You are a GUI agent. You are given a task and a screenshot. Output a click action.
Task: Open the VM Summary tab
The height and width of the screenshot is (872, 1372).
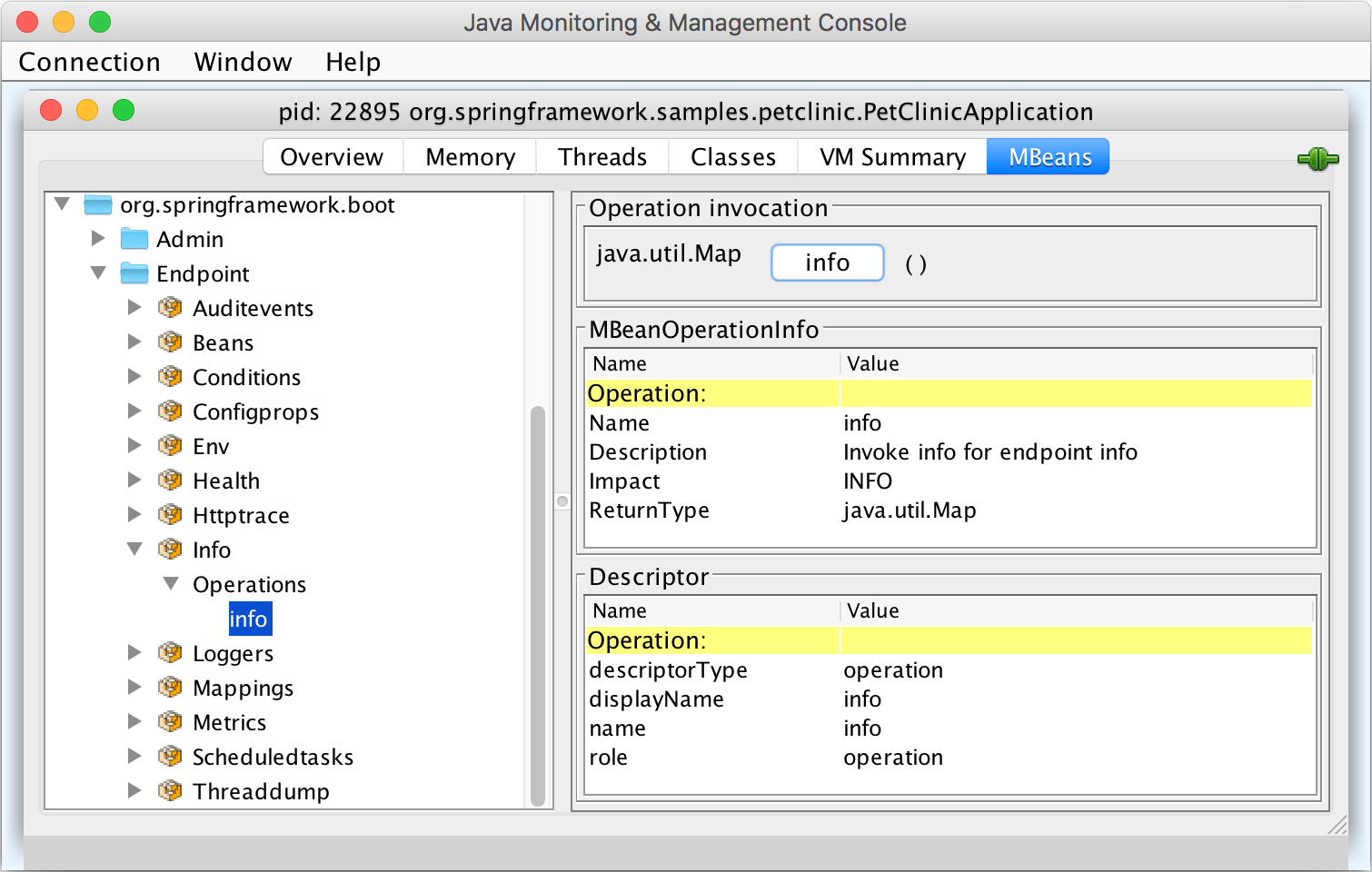pos(892,157)
